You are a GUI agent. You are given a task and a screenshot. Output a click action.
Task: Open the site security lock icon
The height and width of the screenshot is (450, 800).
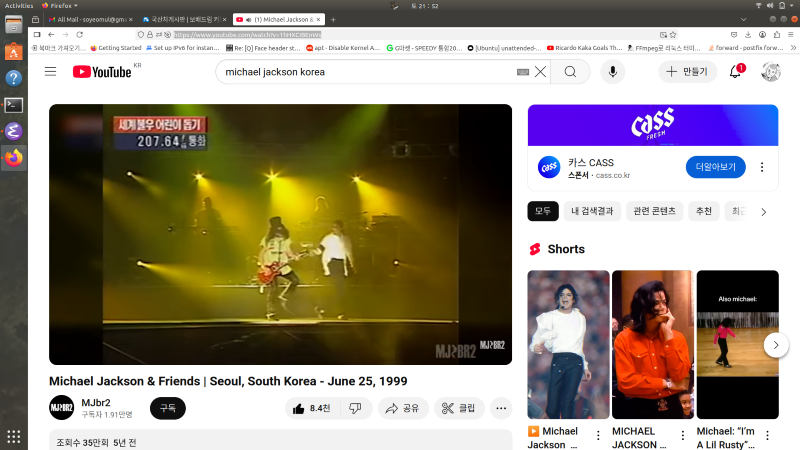point(150,35)
